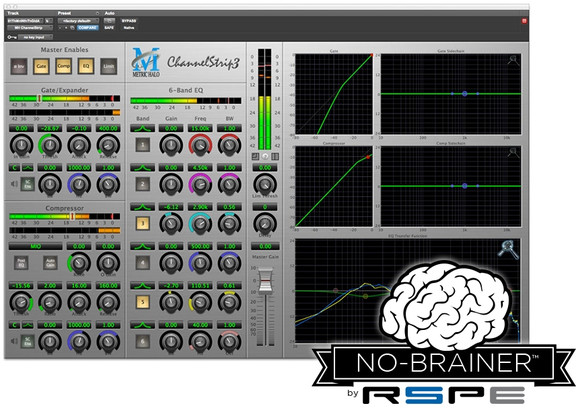Enable EQ band 6 button

click(143, 342)
